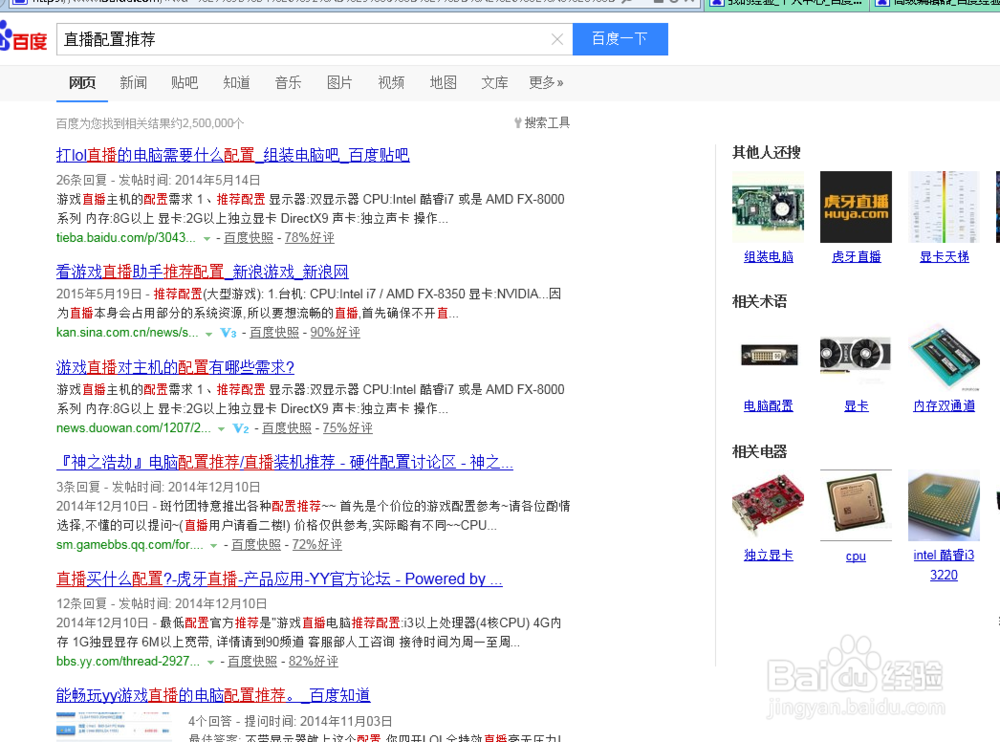Open the 组装电脑 link
Viewport: 1000px width, 742px height.
coord(768,256)
